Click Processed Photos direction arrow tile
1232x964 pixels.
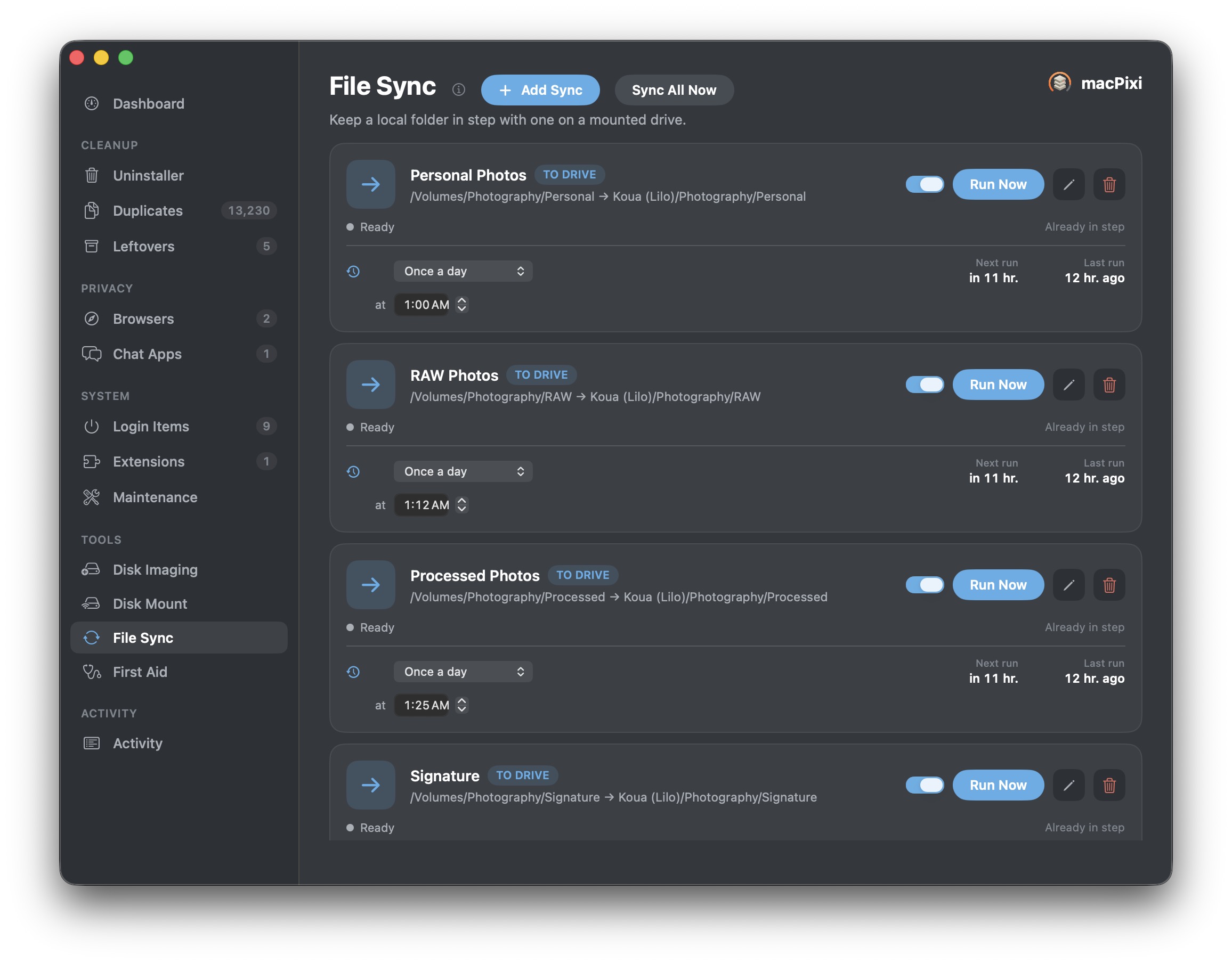pos(370,585)
